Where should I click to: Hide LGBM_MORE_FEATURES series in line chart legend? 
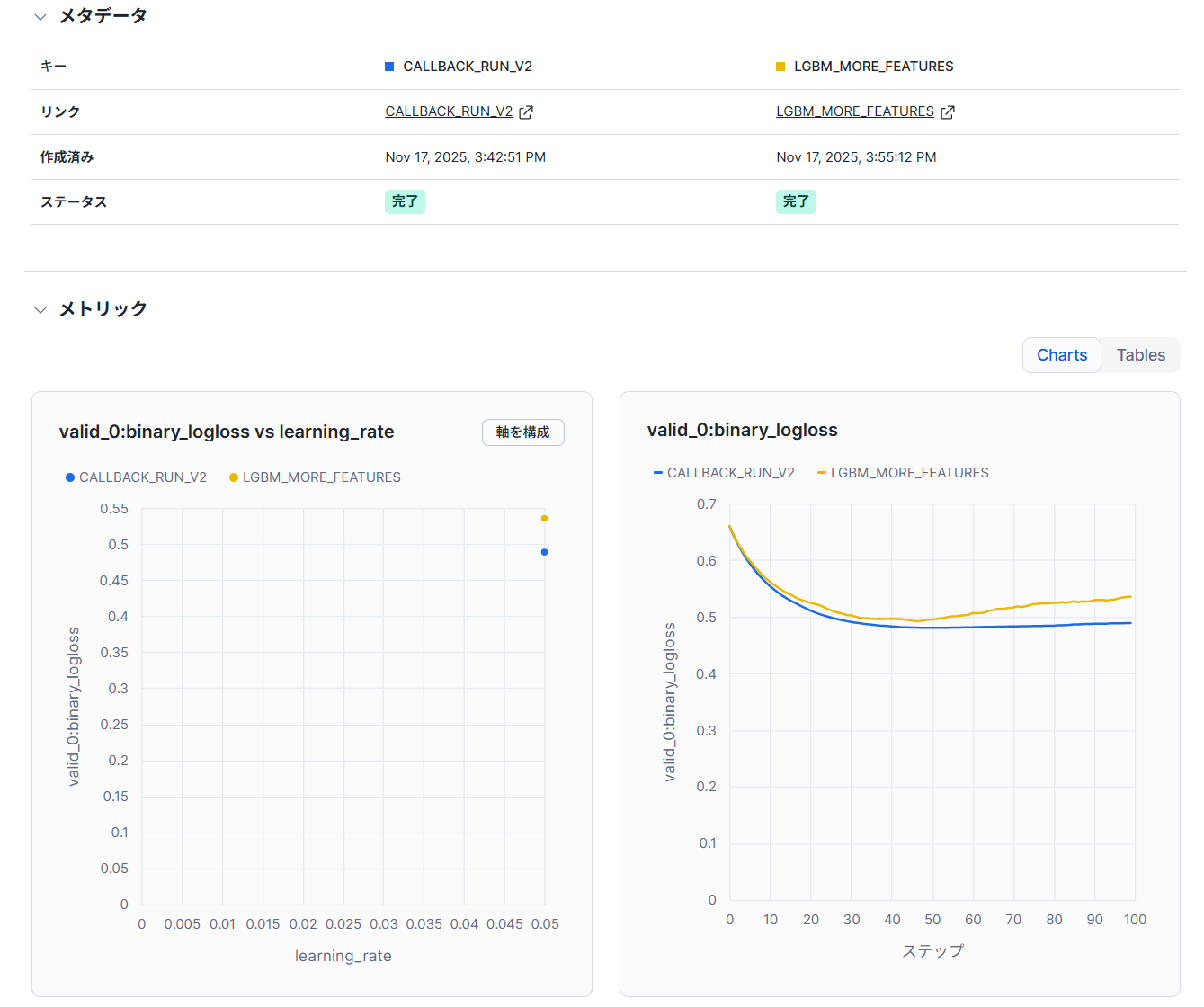point(903,473)
